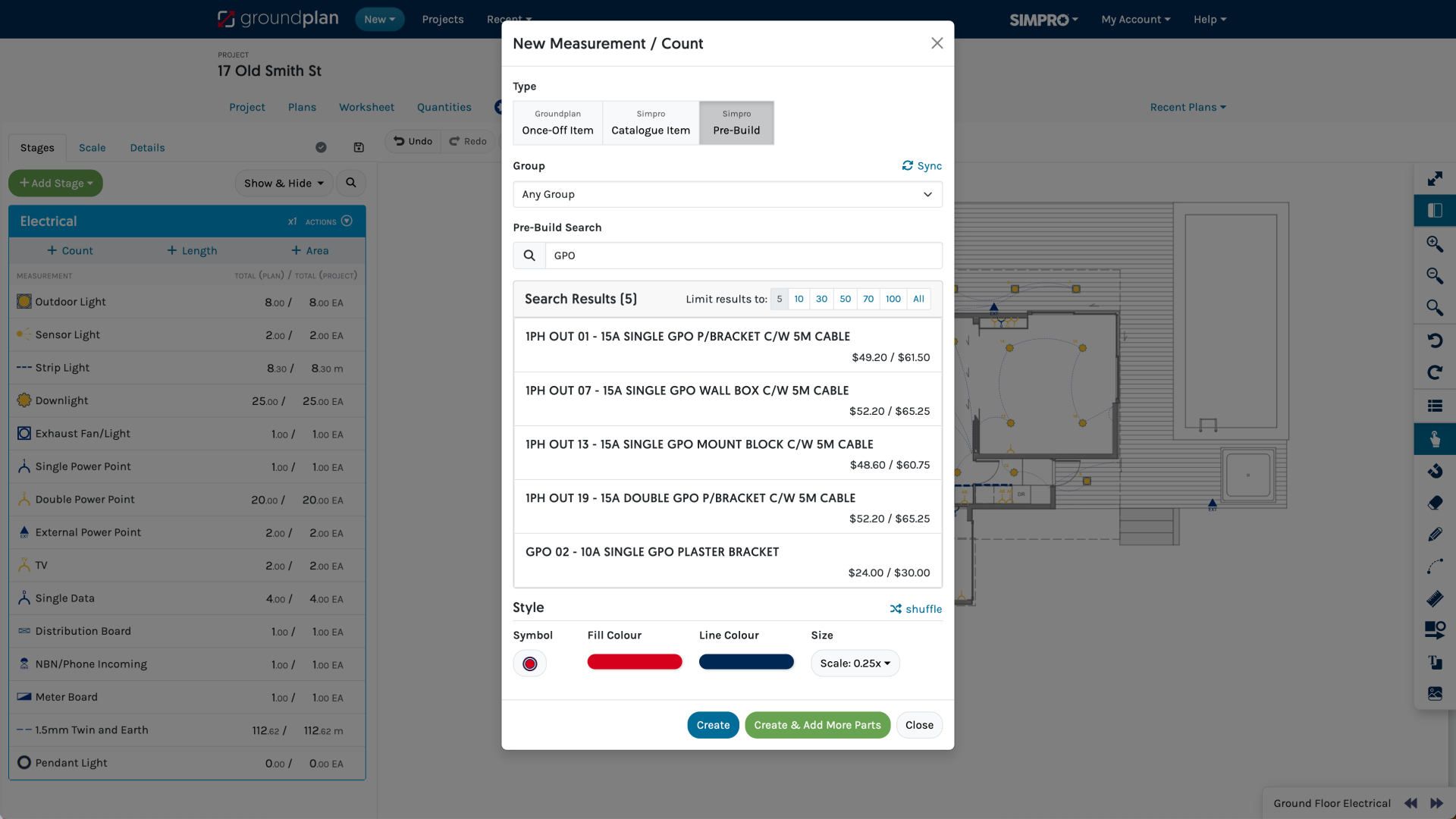Click the blue Create button
The width and height of the screenshot is (1456, 819).
(x=713, y=725)
